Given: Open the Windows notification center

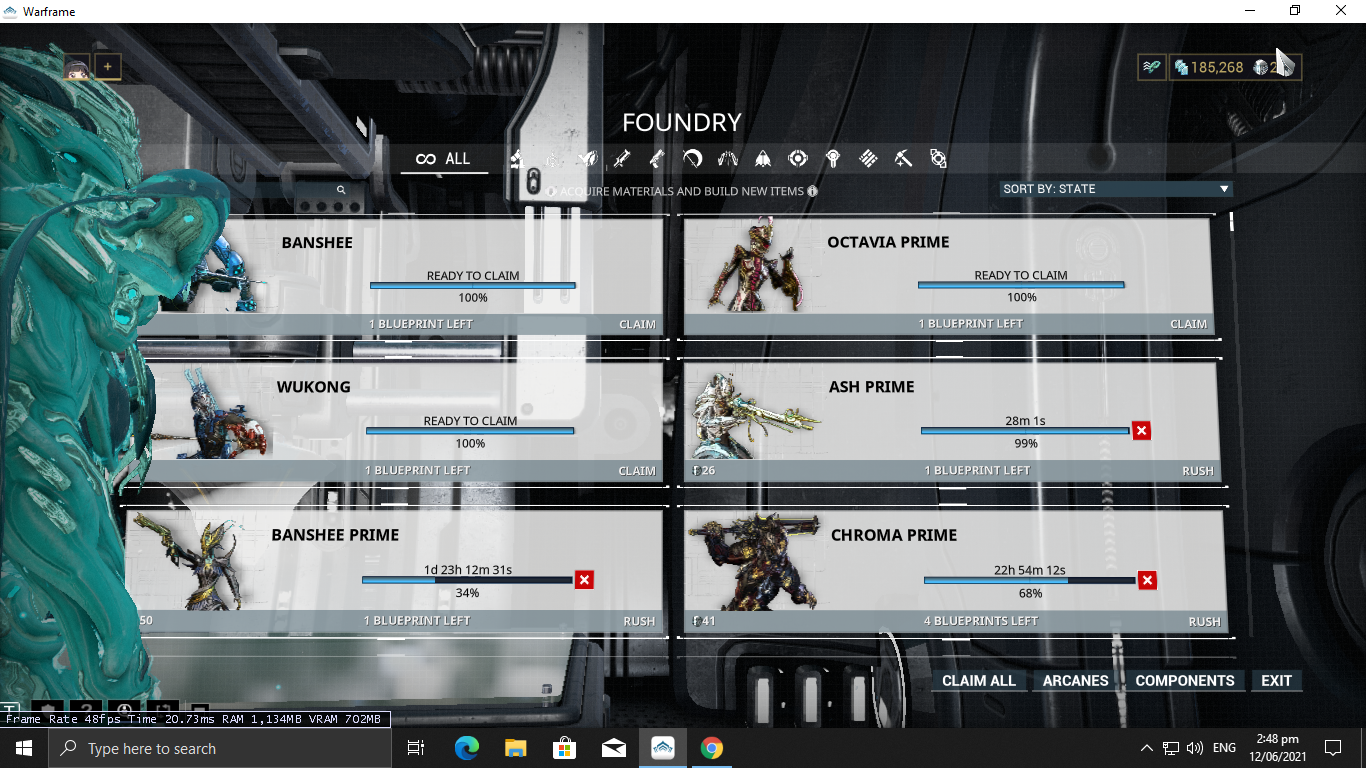Looking at the screenshot, I should (1332, 748).
